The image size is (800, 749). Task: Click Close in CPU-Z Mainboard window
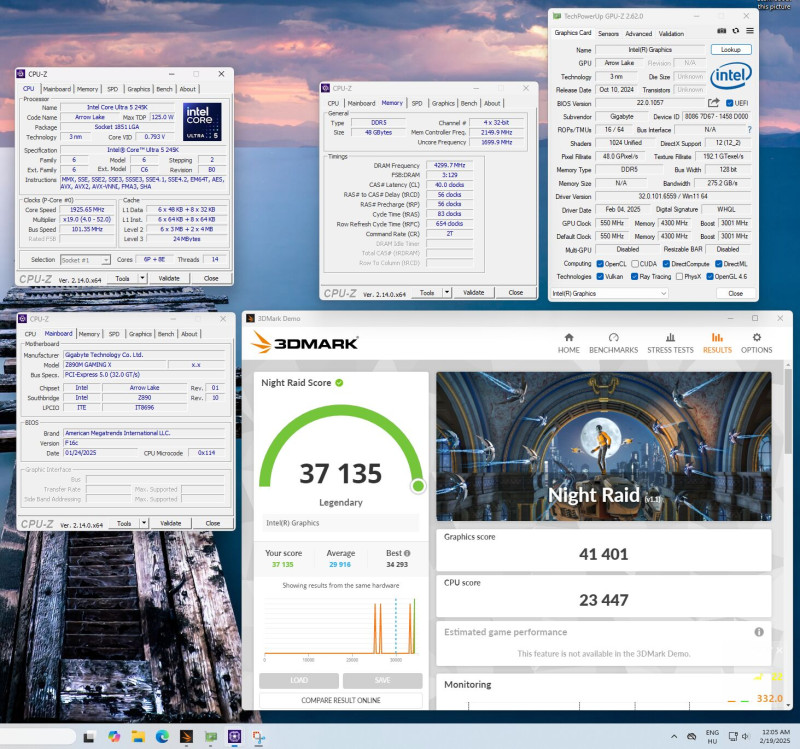click(213, 523)
